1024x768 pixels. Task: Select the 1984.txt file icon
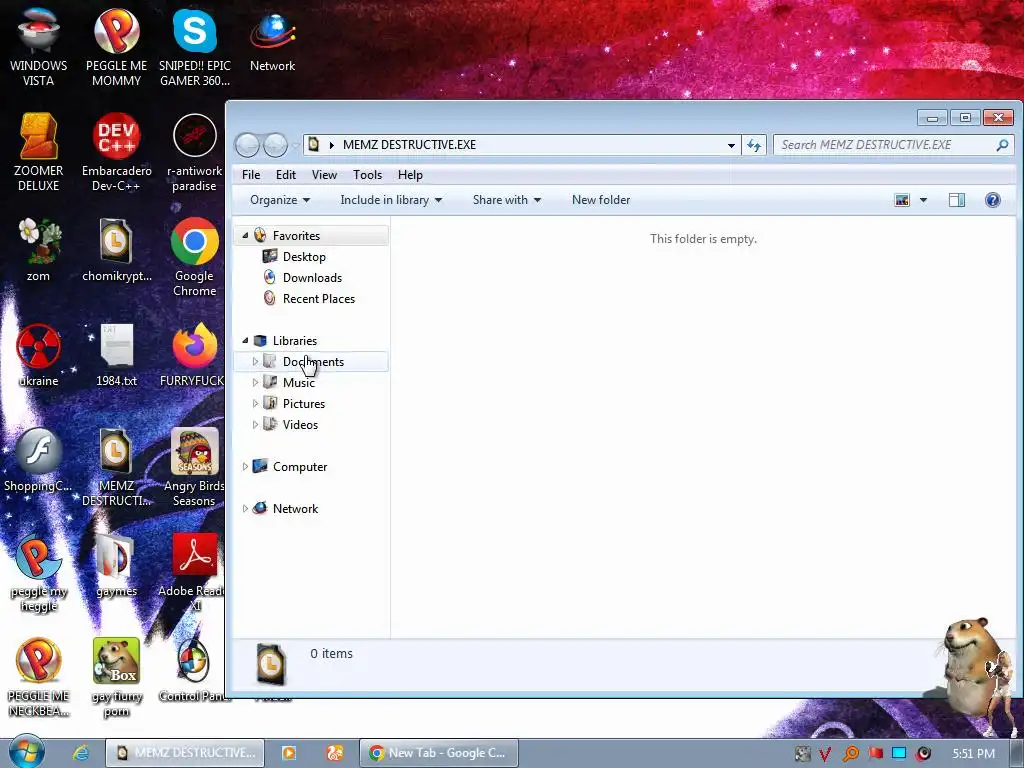click(116, 355)
